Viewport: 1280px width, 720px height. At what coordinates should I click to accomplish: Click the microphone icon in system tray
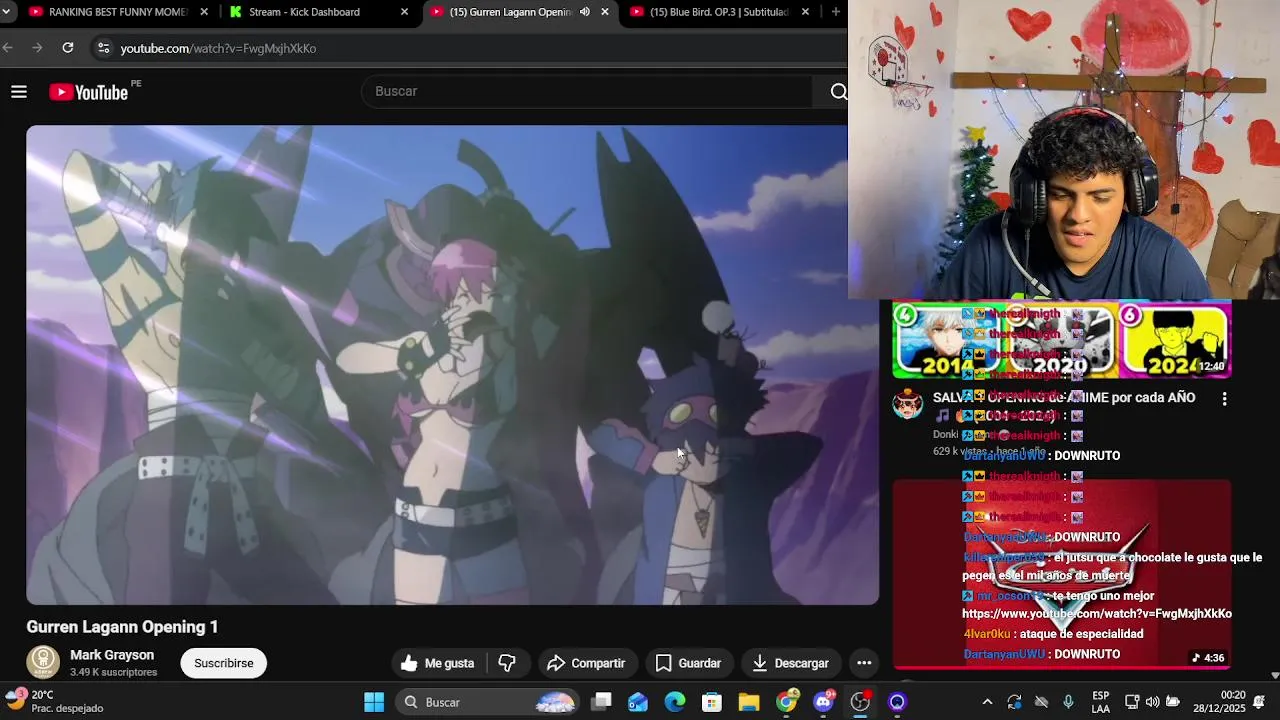point(1068,702)
